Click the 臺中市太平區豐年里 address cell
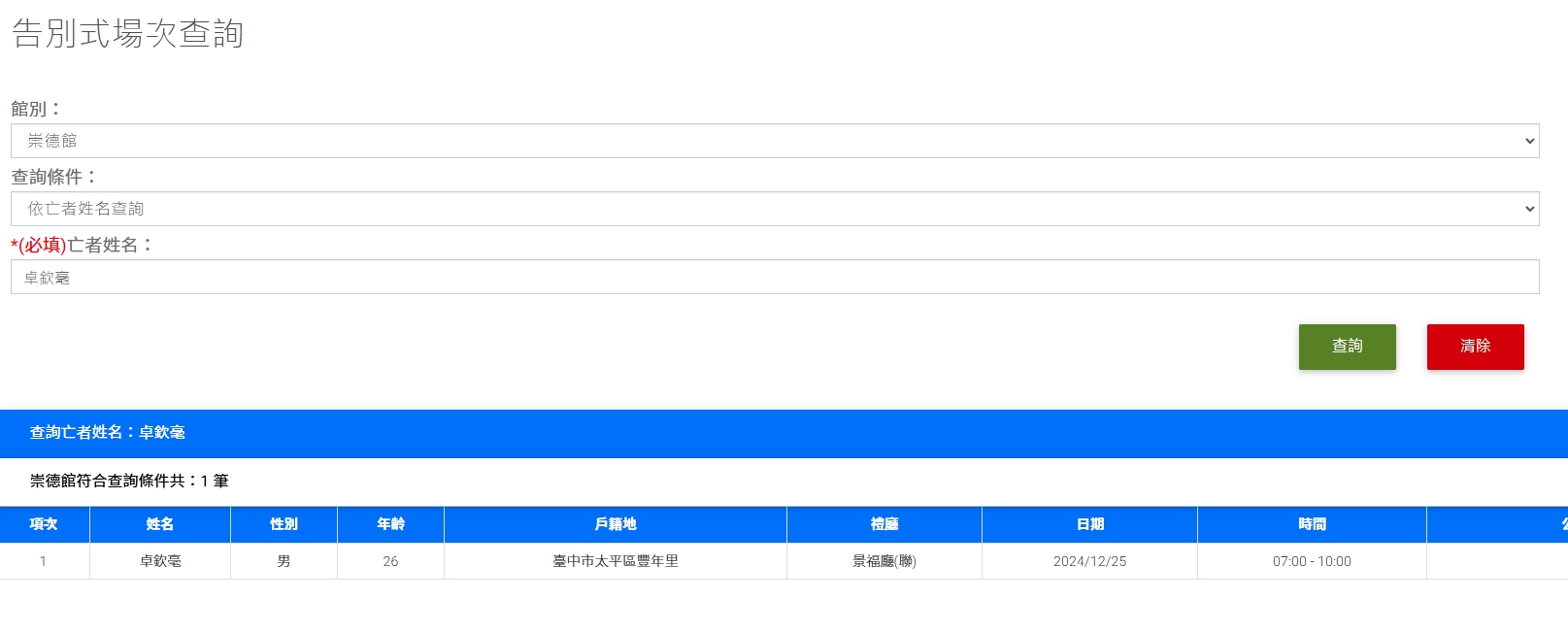1568x632 pixels. click(616, 561)
